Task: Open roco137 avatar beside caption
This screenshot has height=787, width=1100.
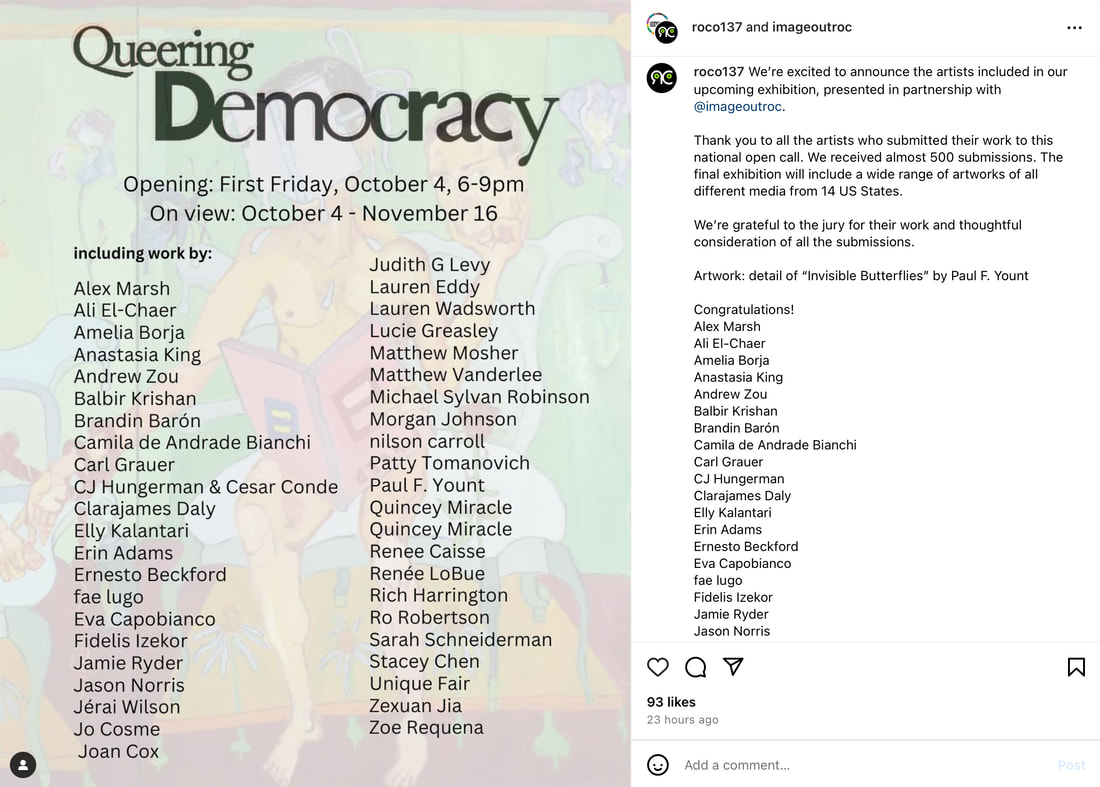Action: point(662,78)
